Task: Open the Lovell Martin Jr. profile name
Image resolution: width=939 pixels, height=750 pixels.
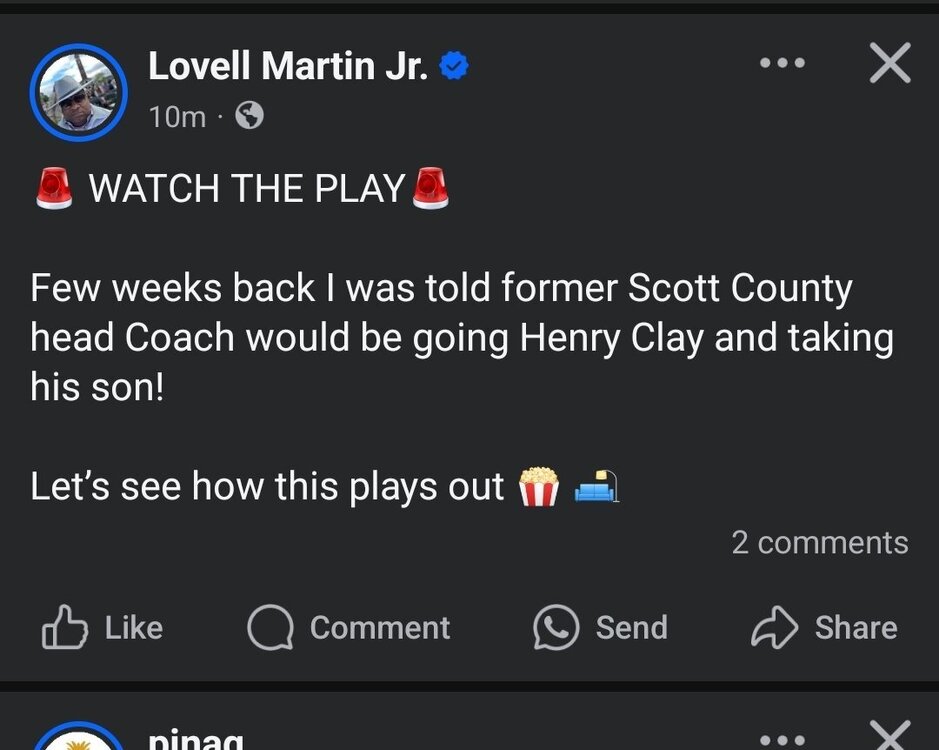Action: click(x=288, y=65)
